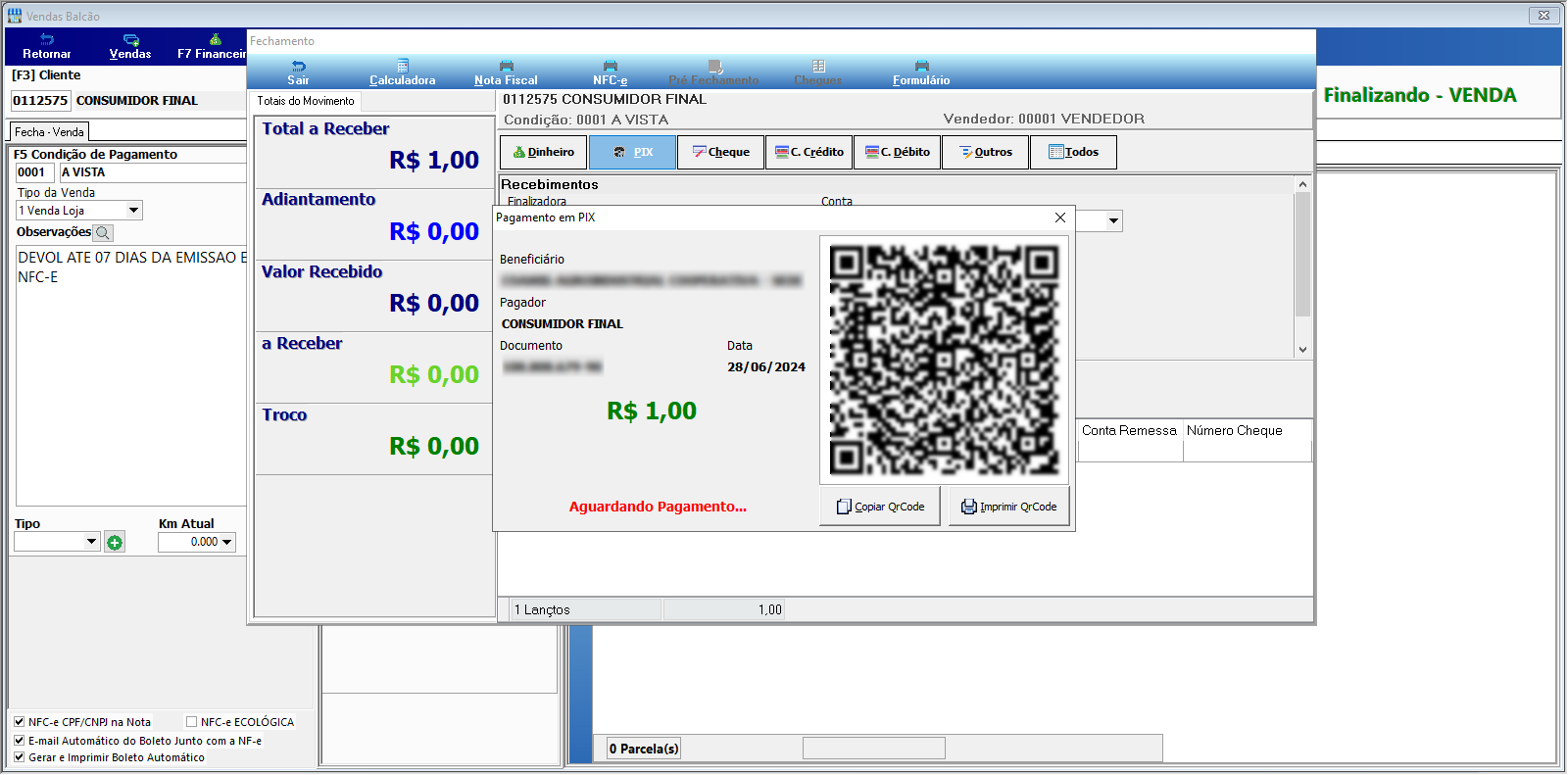Click the A VISTA condition field

tap(153, 172)
